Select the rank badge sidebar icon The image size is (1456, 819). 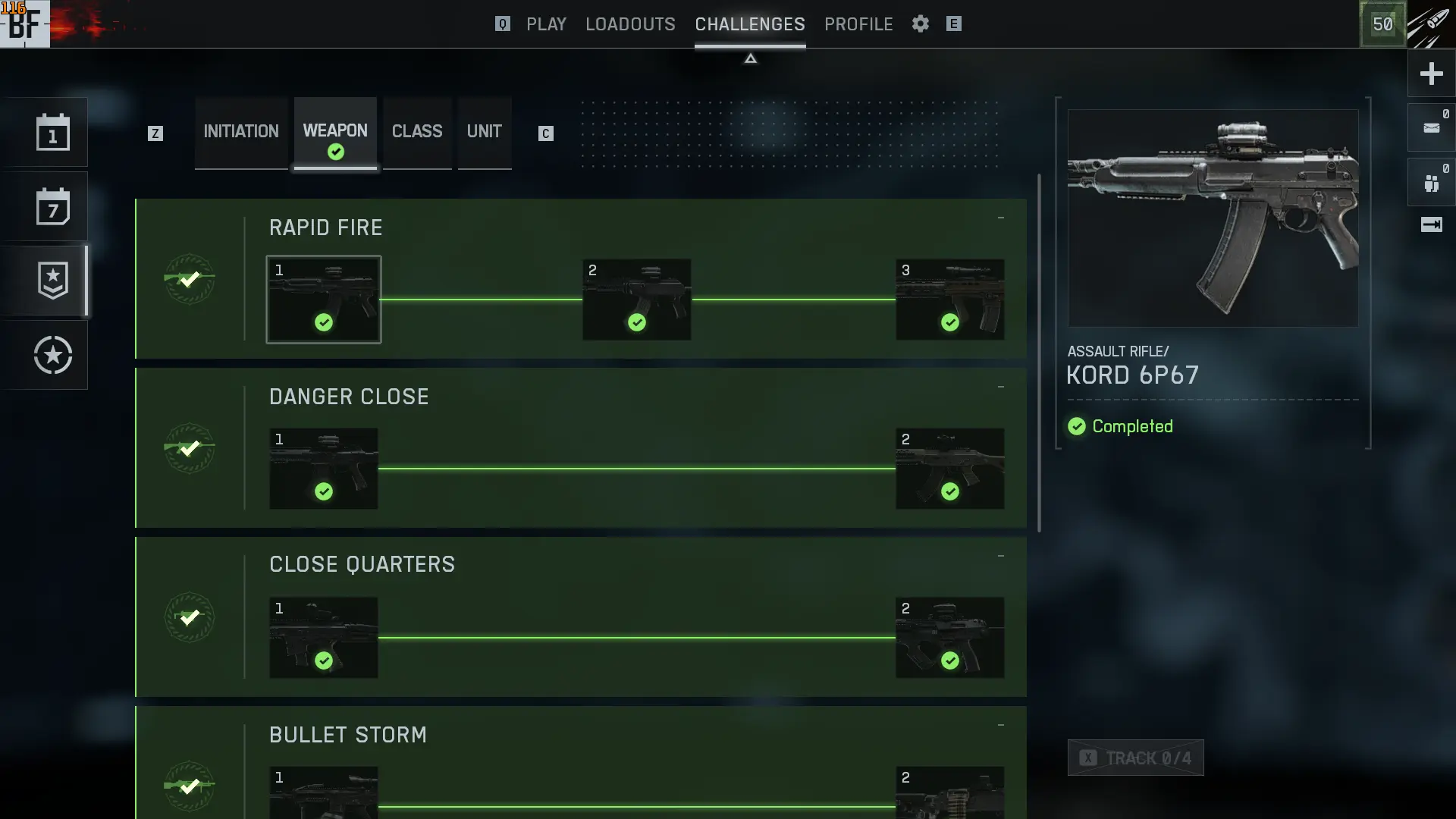pyautogui.click(x=52, y=281)
